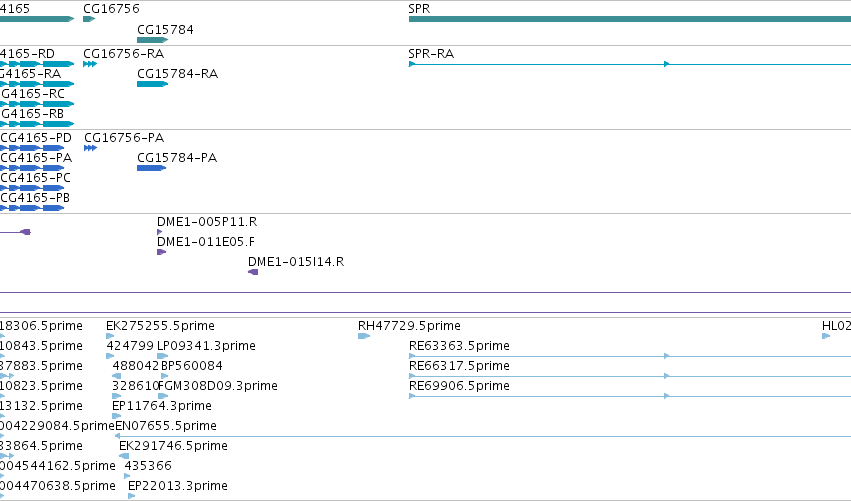851x501 pixels.
Task: Click the EK291746.5prime EST label
Action: [173, 446]
